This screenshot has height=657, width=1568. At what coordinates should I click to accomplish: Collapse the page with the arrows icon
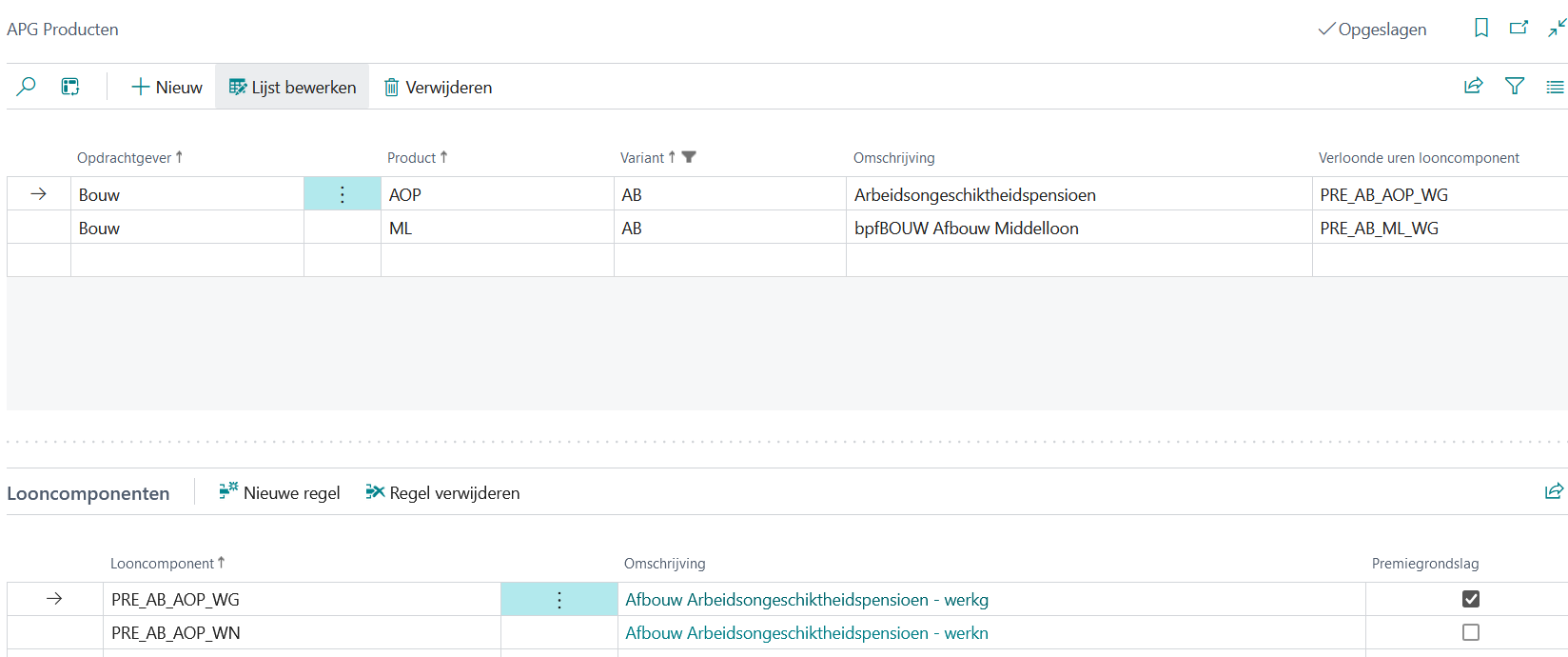pyautogui.click(x=1556, y=29)
